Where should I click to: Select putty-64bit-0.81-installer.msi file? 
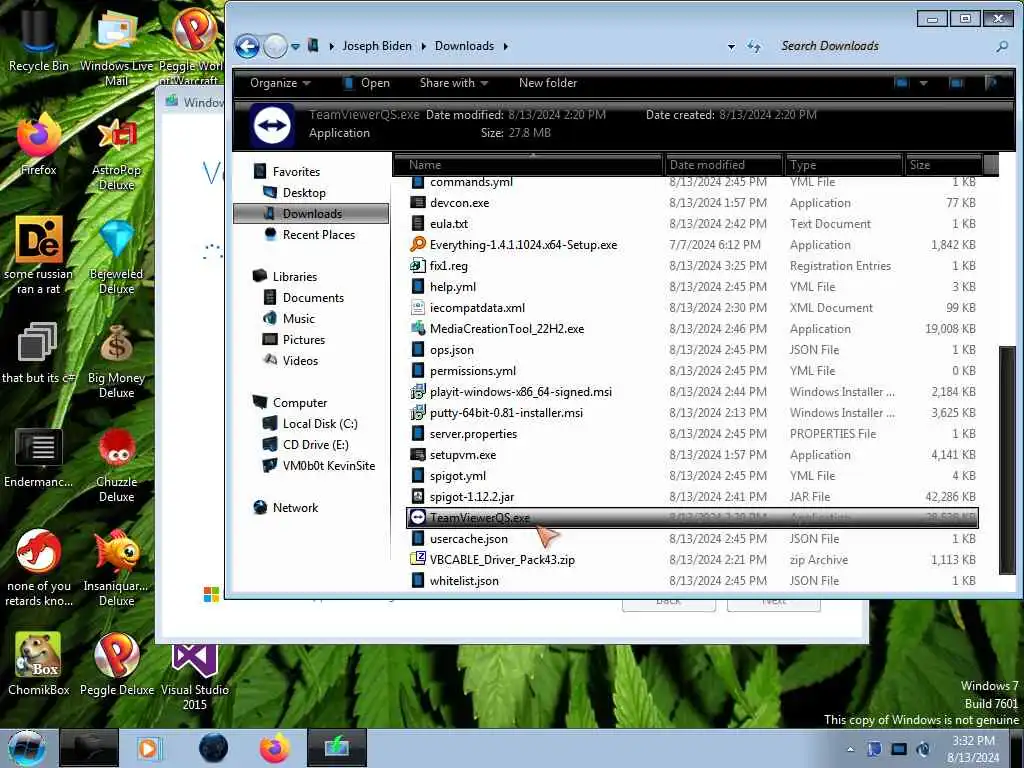click(x=506, y=413)
